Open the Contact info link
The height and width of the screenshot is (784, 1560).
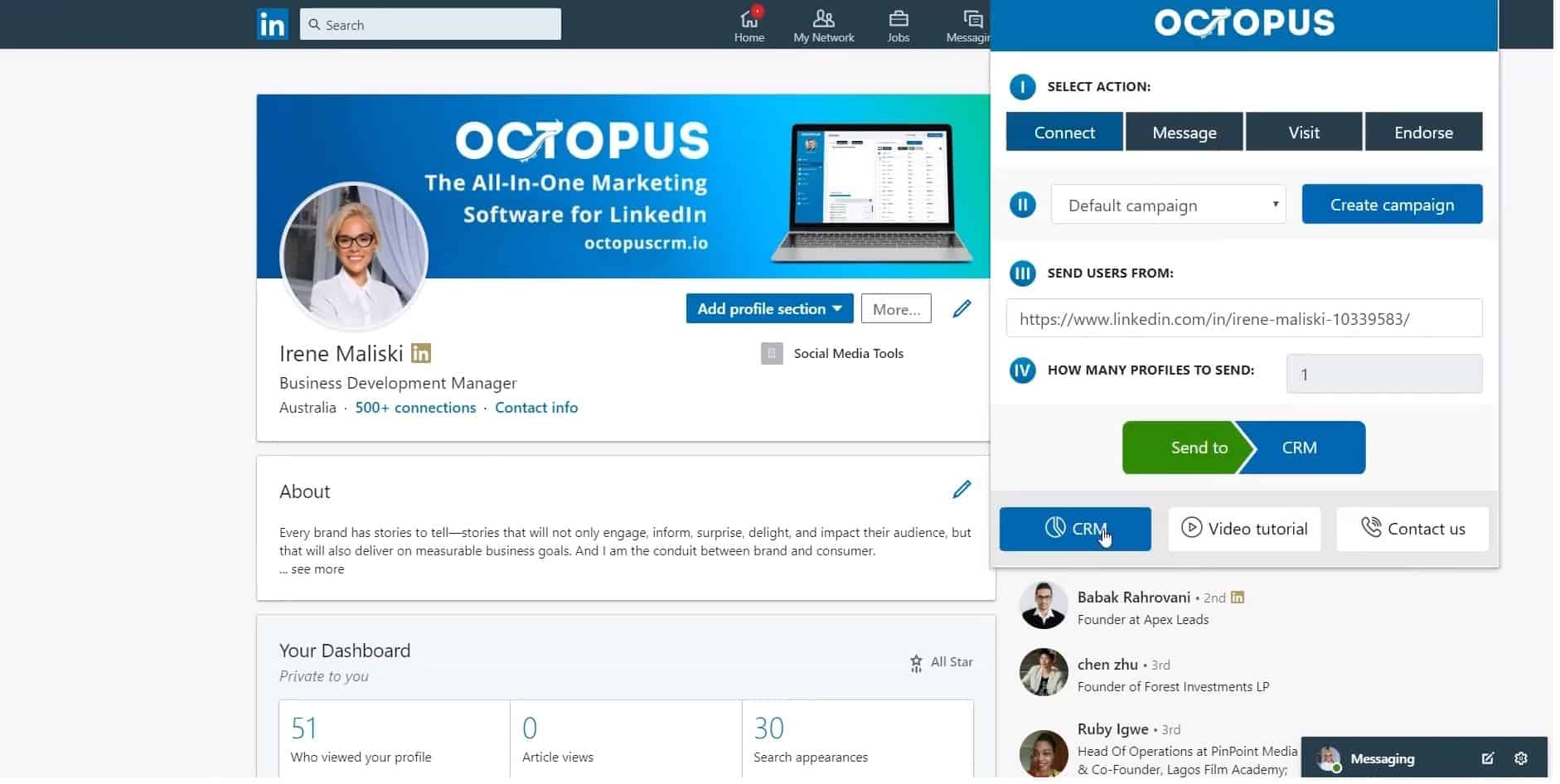pos(537,408)
